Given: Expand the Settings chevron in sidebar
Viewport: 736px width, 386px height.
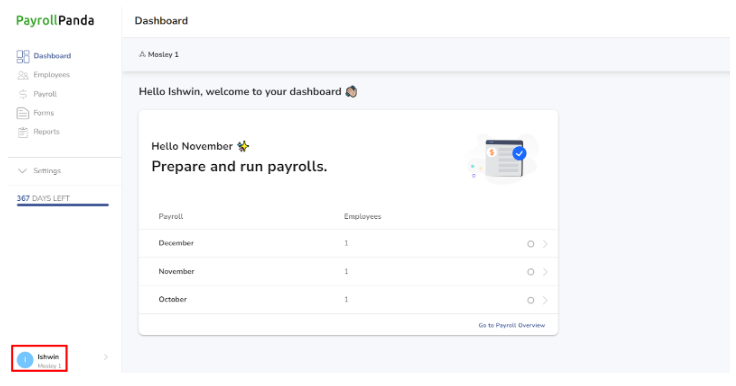Looking at the screenshot, I should coord(22,171).
